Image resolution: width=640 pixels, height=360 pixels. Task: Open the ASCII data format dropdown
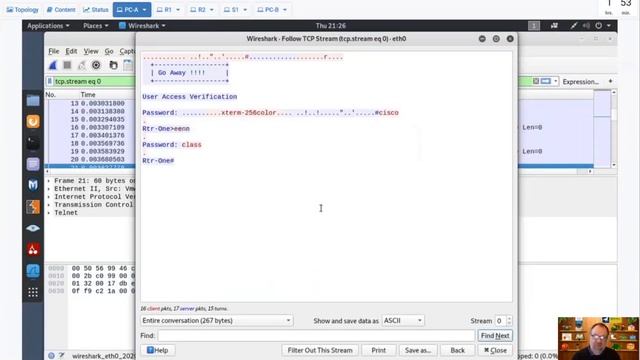[x=403, y=321]
